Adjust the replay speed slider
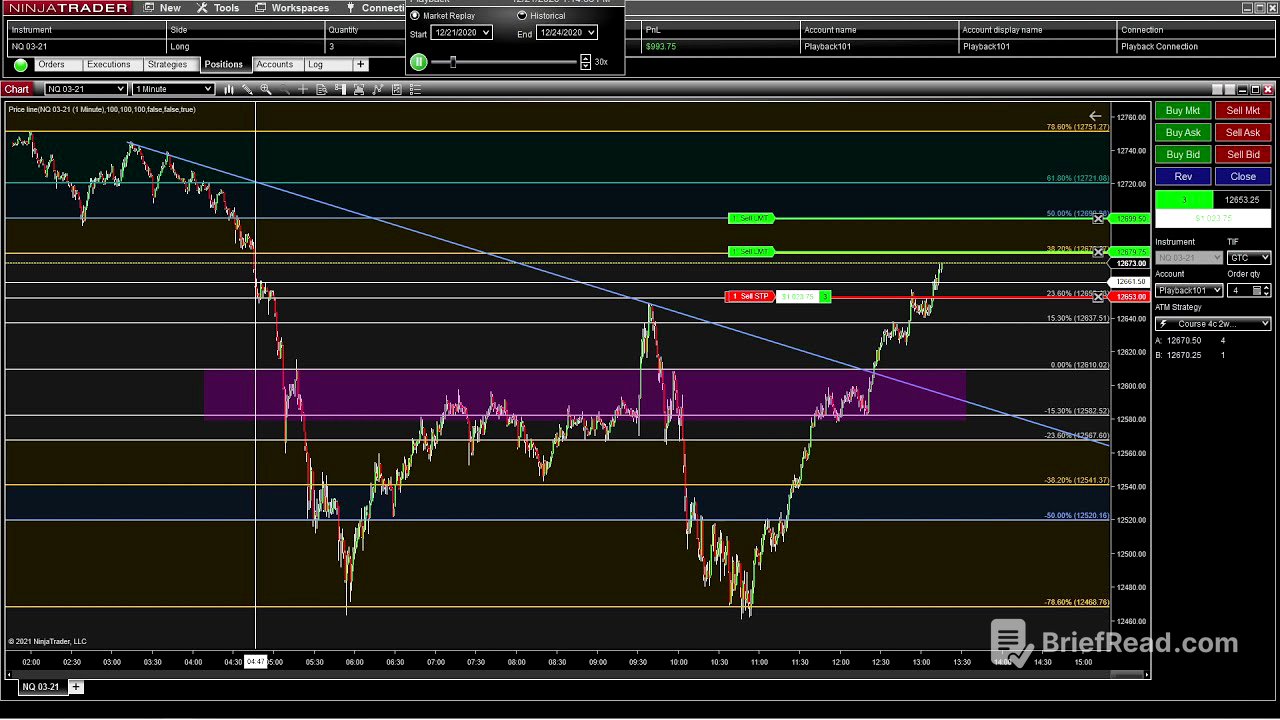1280x720 pixels. [453, 62]
